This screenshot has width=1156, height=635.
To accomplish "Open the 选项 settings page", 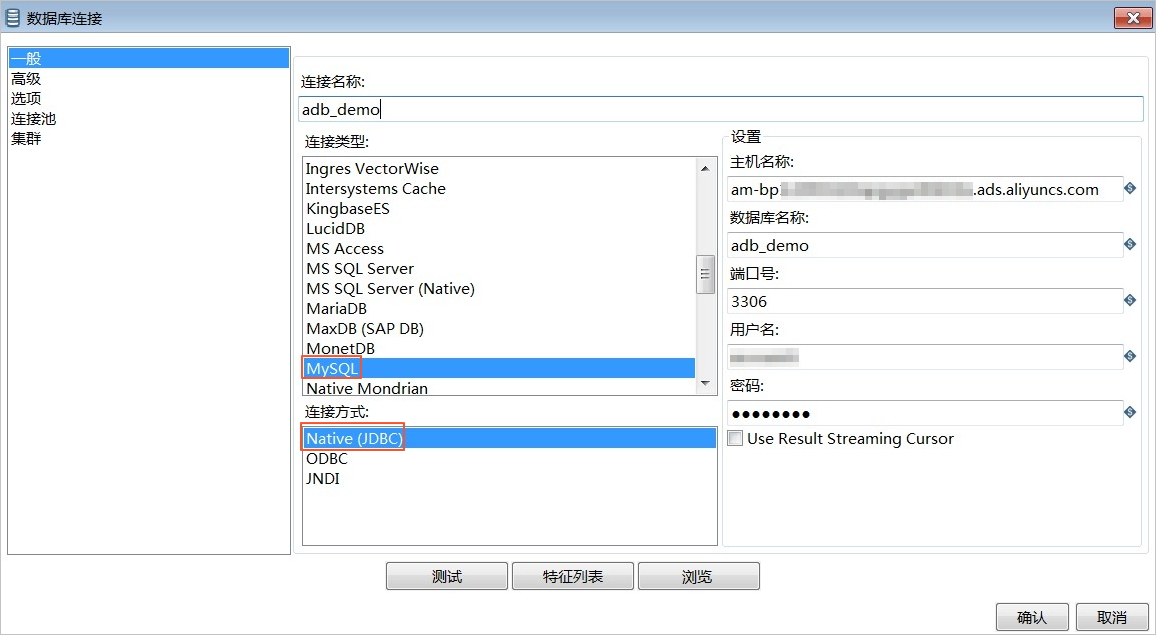I will coord(26,98).
